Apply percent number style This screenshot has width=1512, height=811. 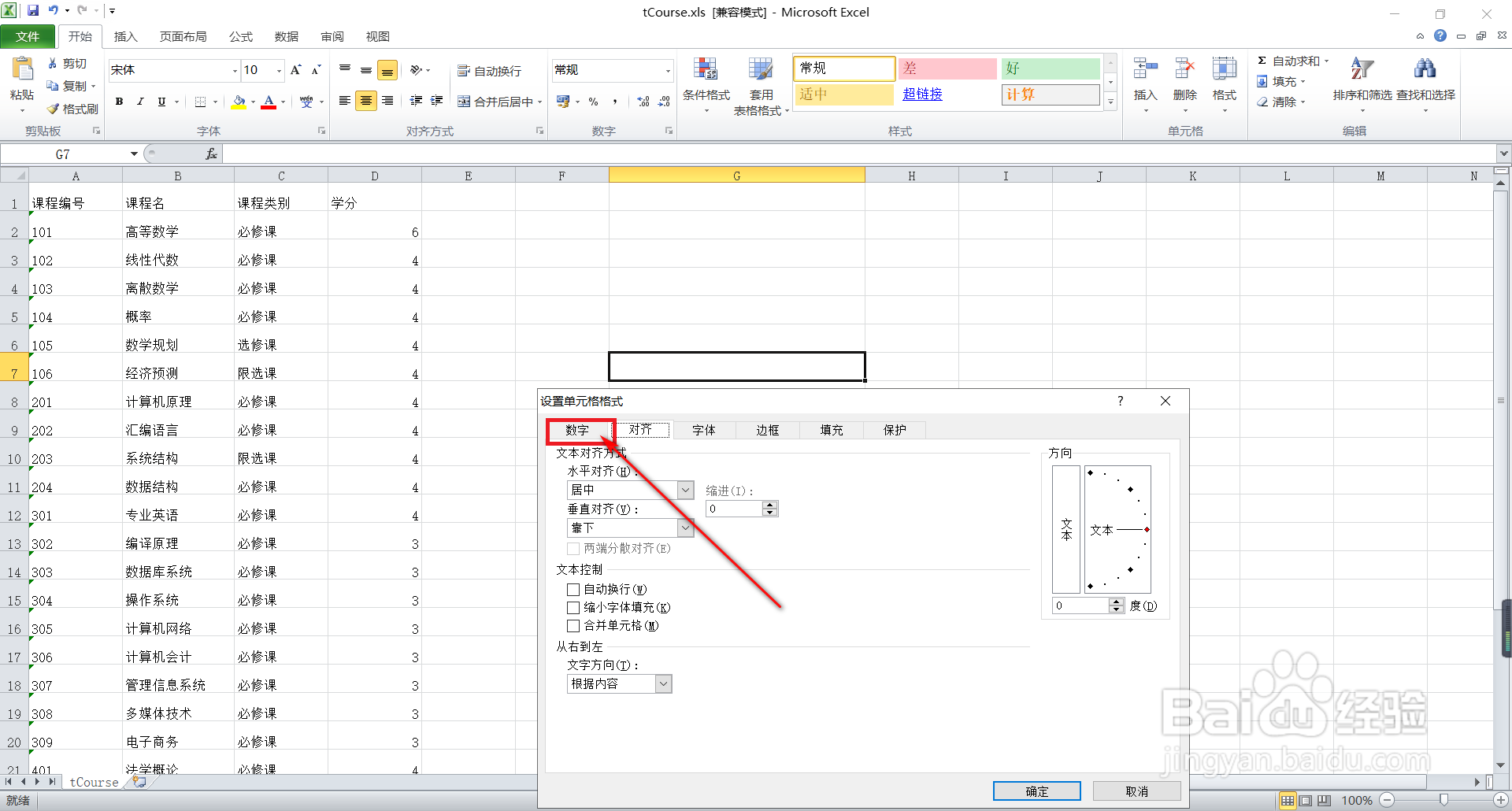tap(593, 101)
